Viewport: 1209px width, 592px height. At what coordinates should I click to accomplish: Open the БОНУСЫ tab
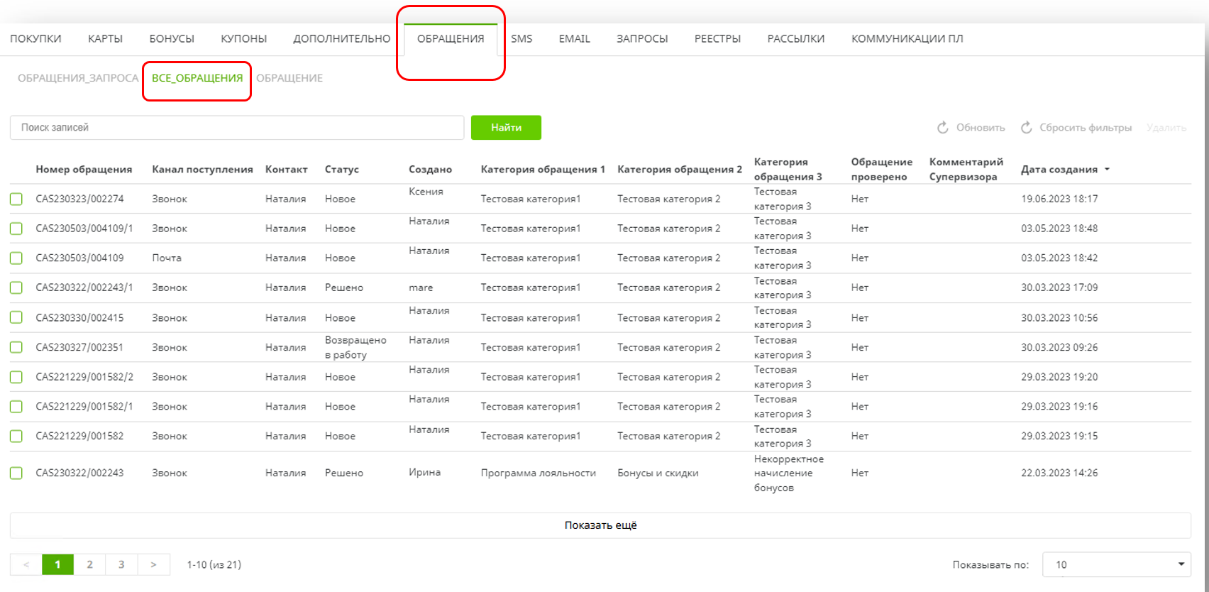pyautogui.click(x=172, y=39)
